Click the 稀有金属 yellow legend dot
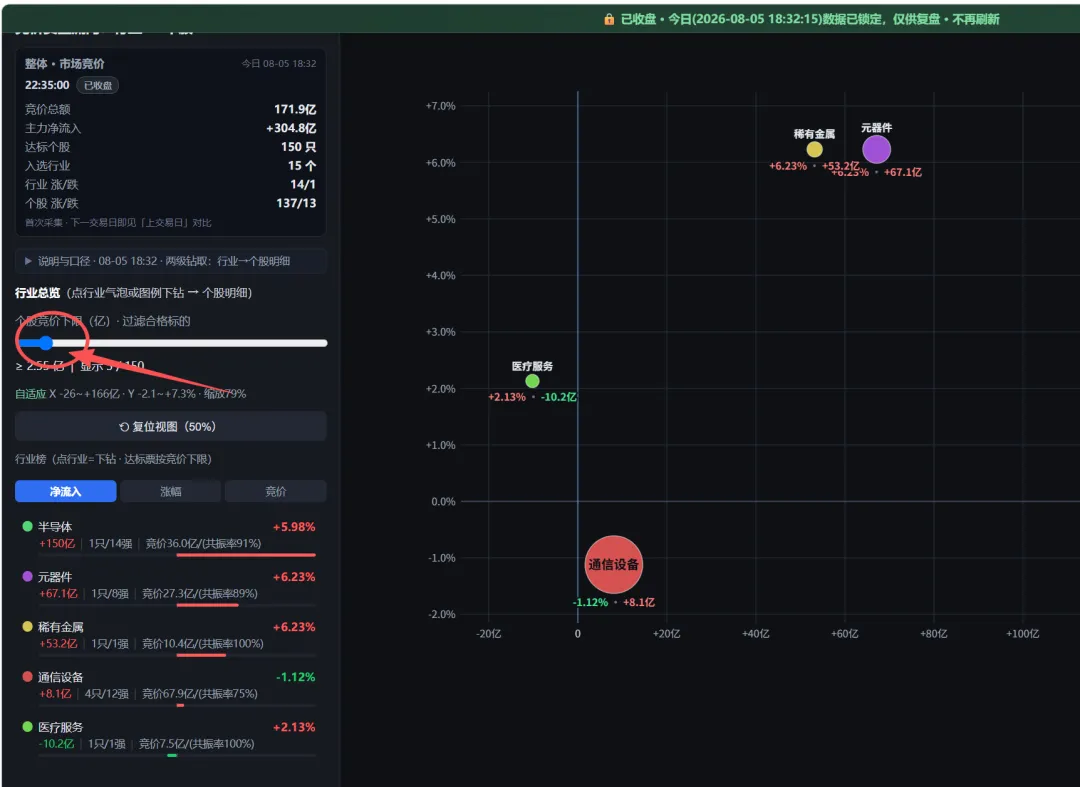 click(x=28, y=627)
